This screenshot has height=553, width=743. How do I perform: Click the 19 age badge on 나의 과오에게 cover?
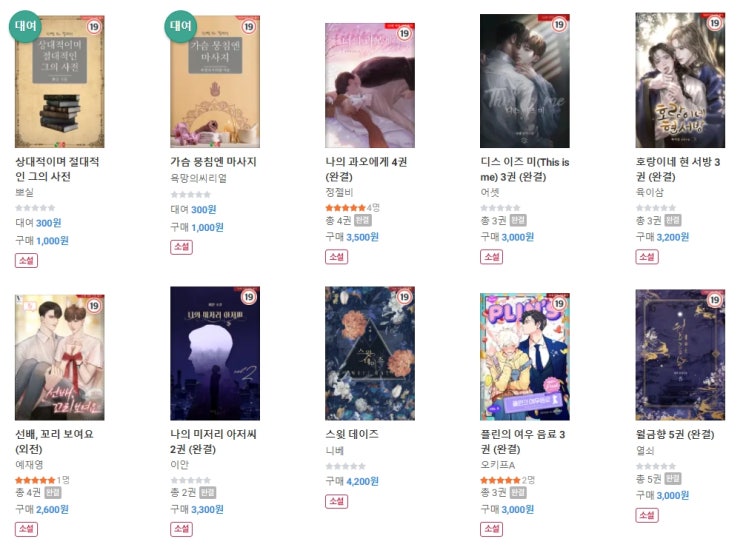click(x=404, y=33)
